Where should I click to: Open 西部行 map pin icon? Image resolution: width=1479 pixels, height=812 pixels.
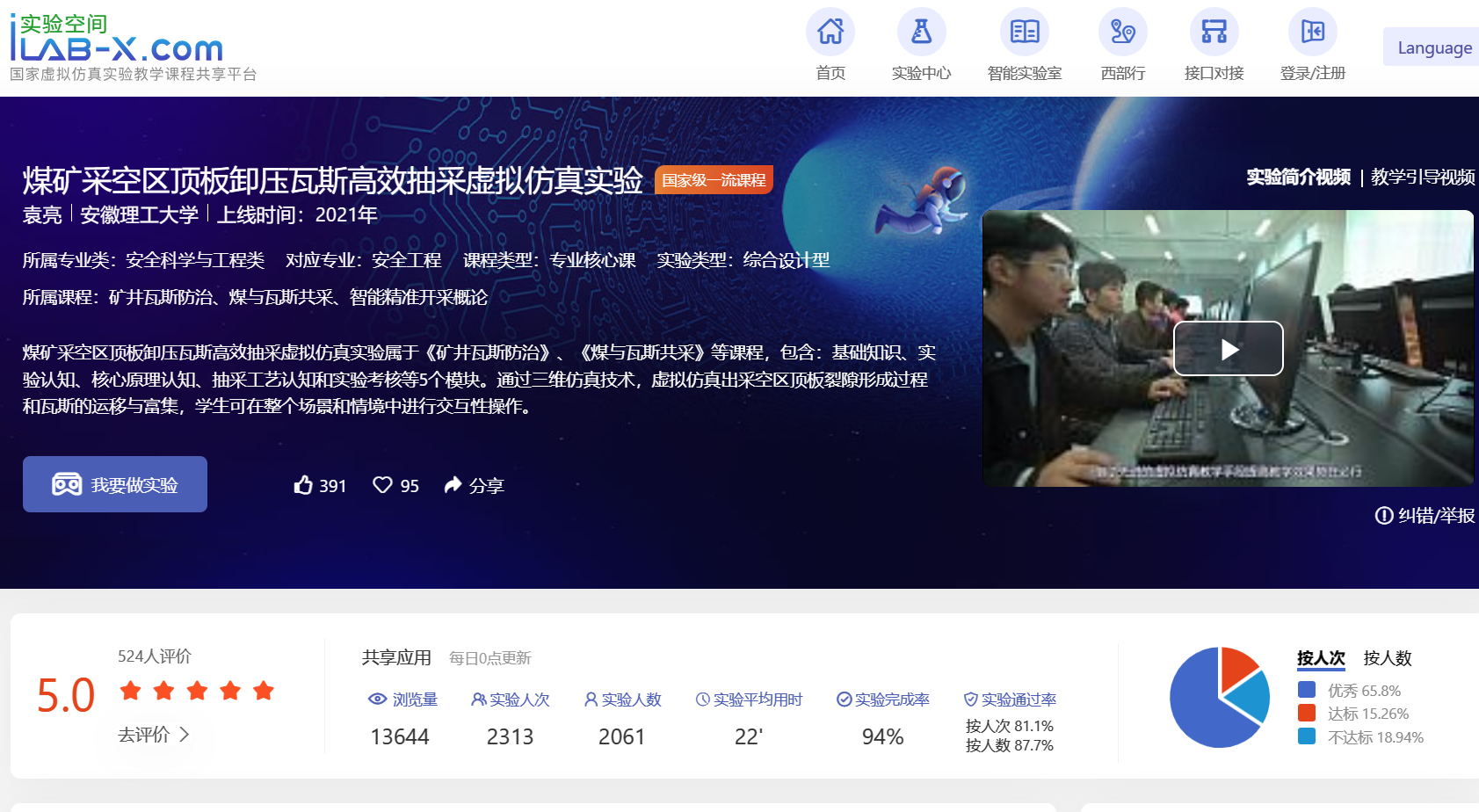(1122, 33)
